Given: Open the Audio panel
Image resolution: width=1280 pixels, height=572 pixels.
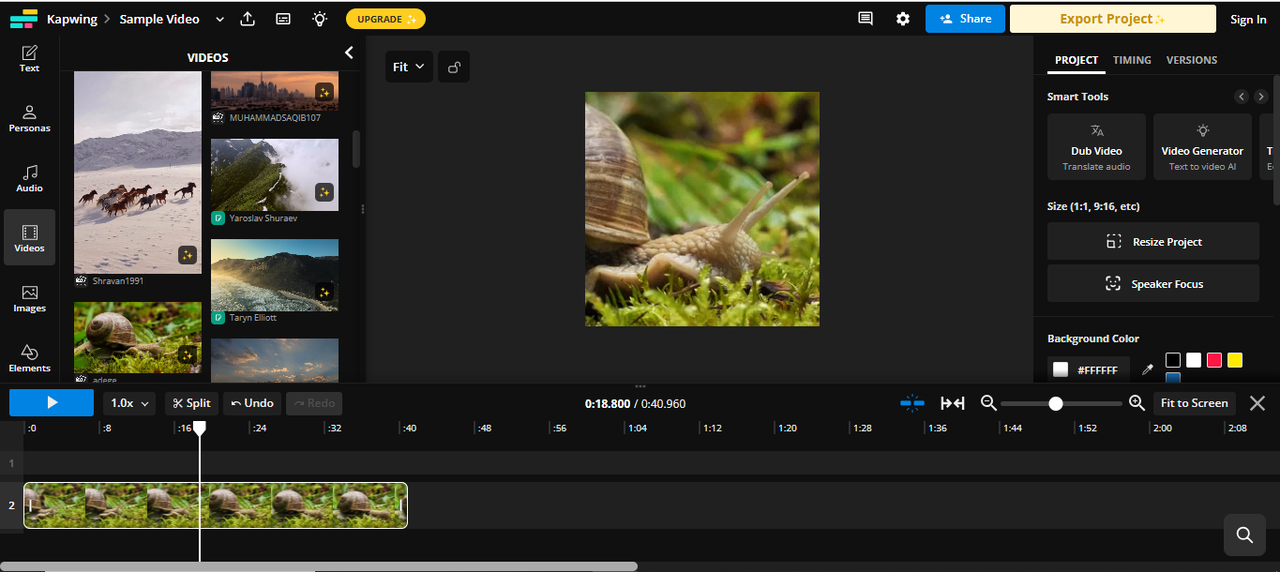Looking at the screenshot, I should pyautogui.click(x=29, y=179).
